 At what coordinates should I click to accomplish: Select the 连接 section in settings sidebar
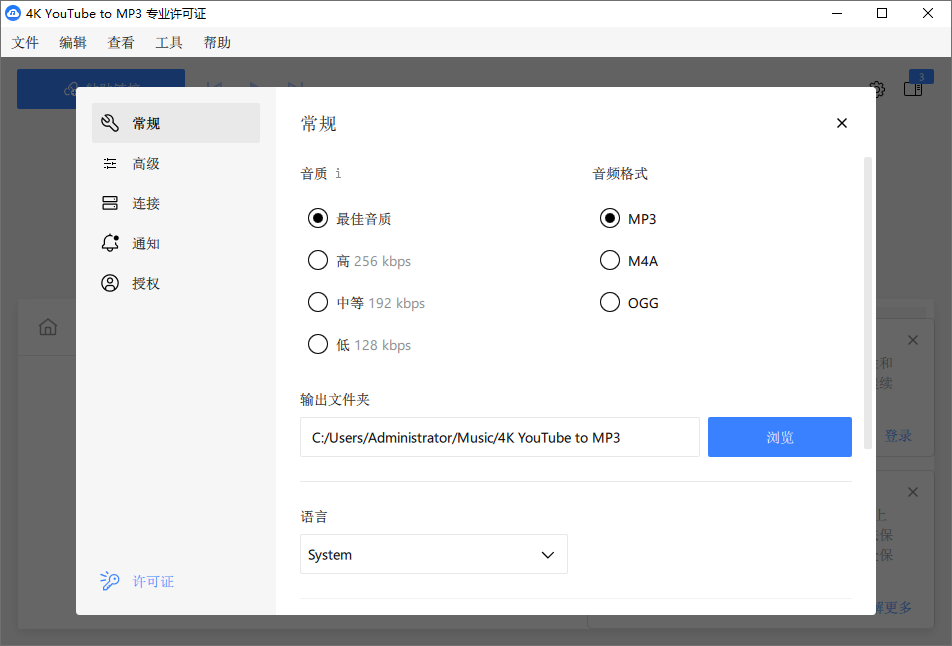click(145, 202)
